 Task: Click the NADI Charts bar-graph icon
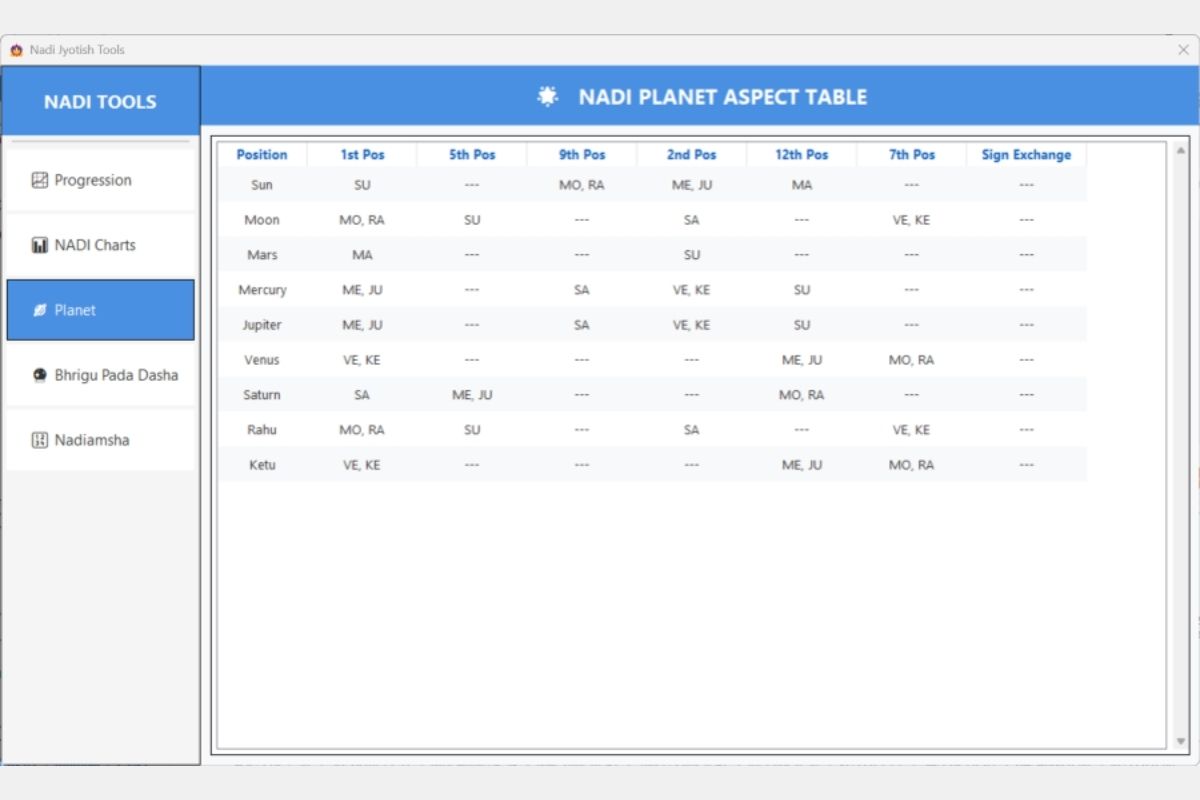point(40,245)
